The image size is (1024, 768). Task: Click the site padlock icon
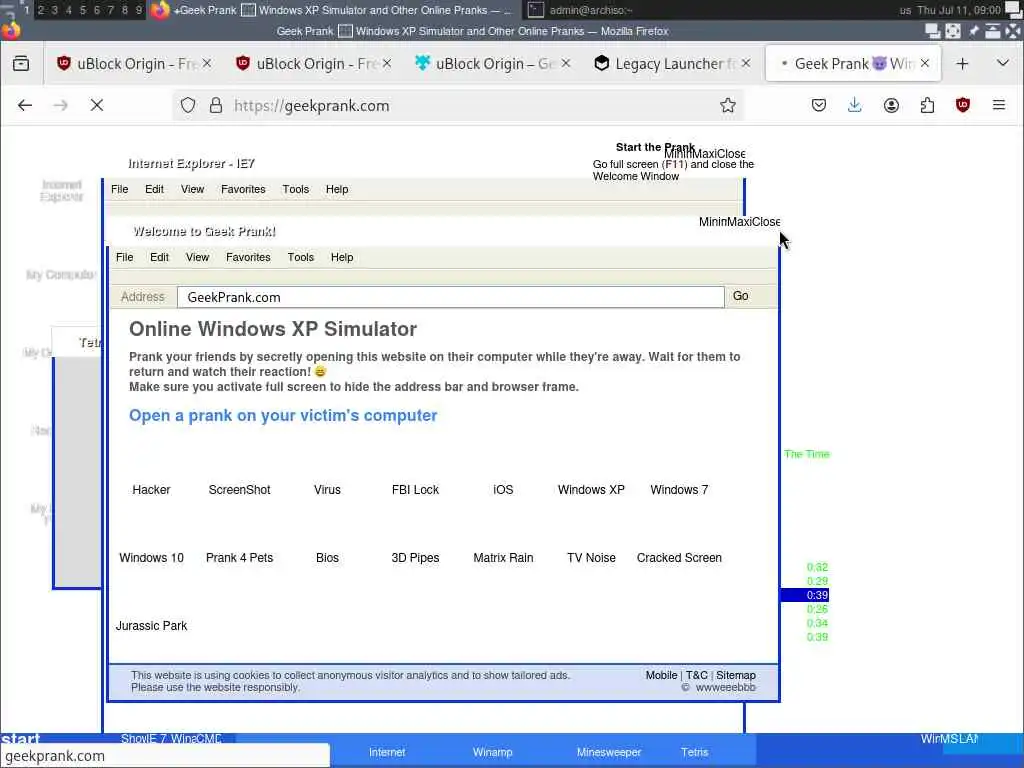(216, 105)
